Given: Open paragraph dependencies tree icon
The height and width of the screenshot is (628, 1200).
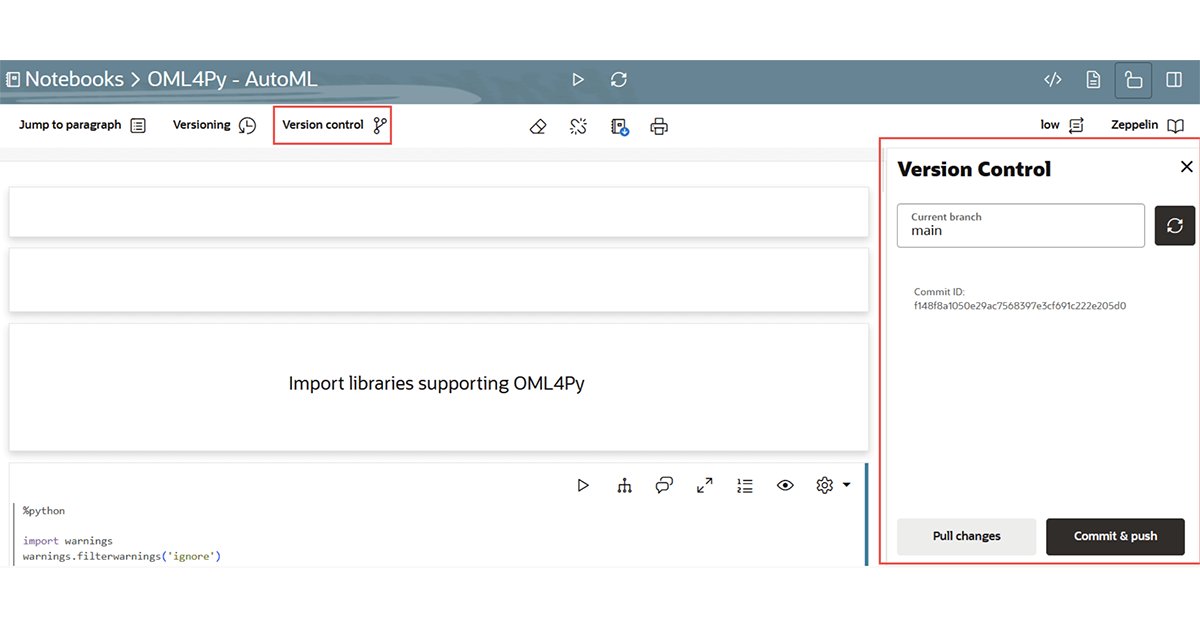Looking at the screenshot, I should [624, 485].
